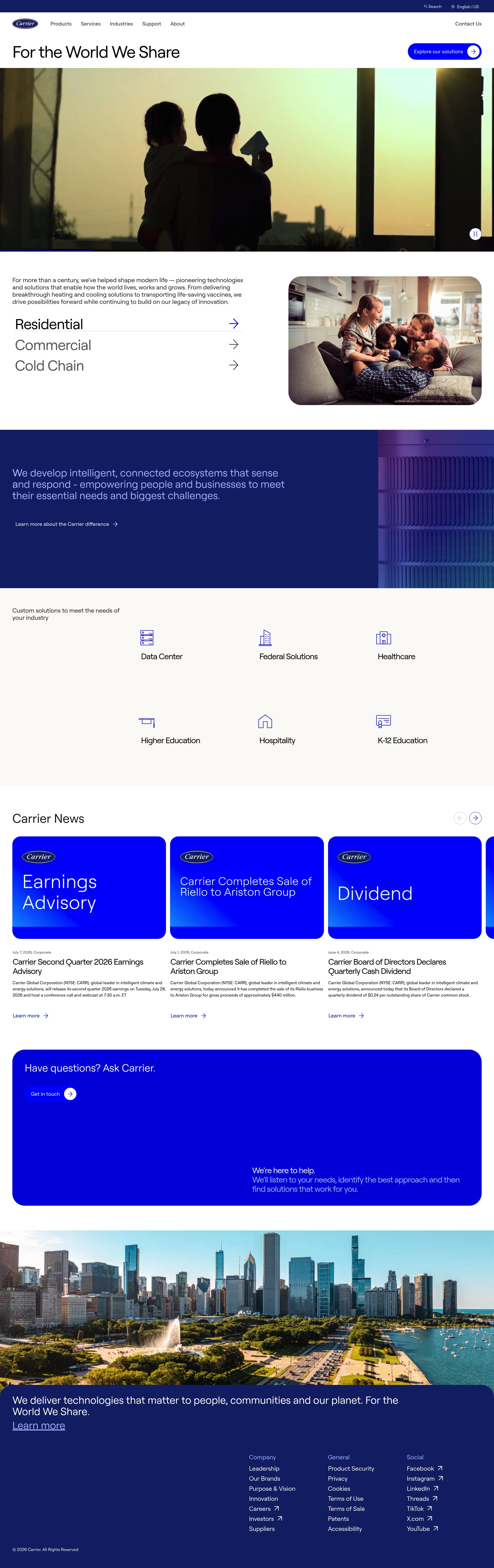Screen dimensions: 494x1568
Task: Open the English | US language selector
Action: click(x=465, y=7)
